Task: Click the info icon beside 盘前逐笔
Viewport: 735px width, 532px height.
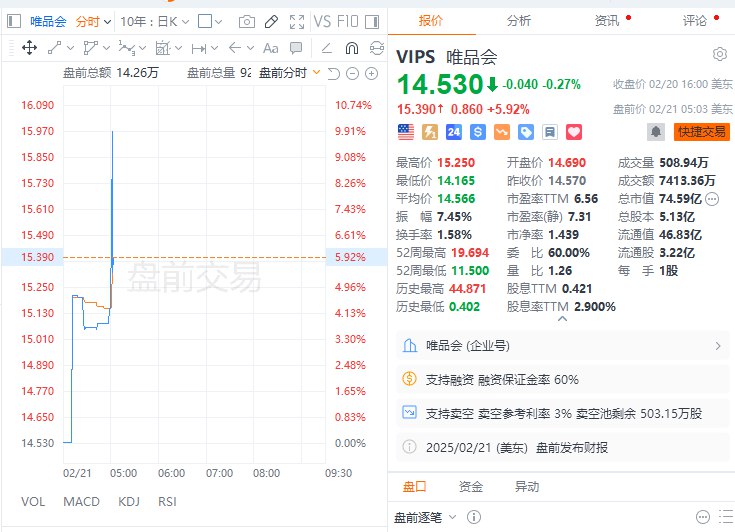Action: point(474,517)
